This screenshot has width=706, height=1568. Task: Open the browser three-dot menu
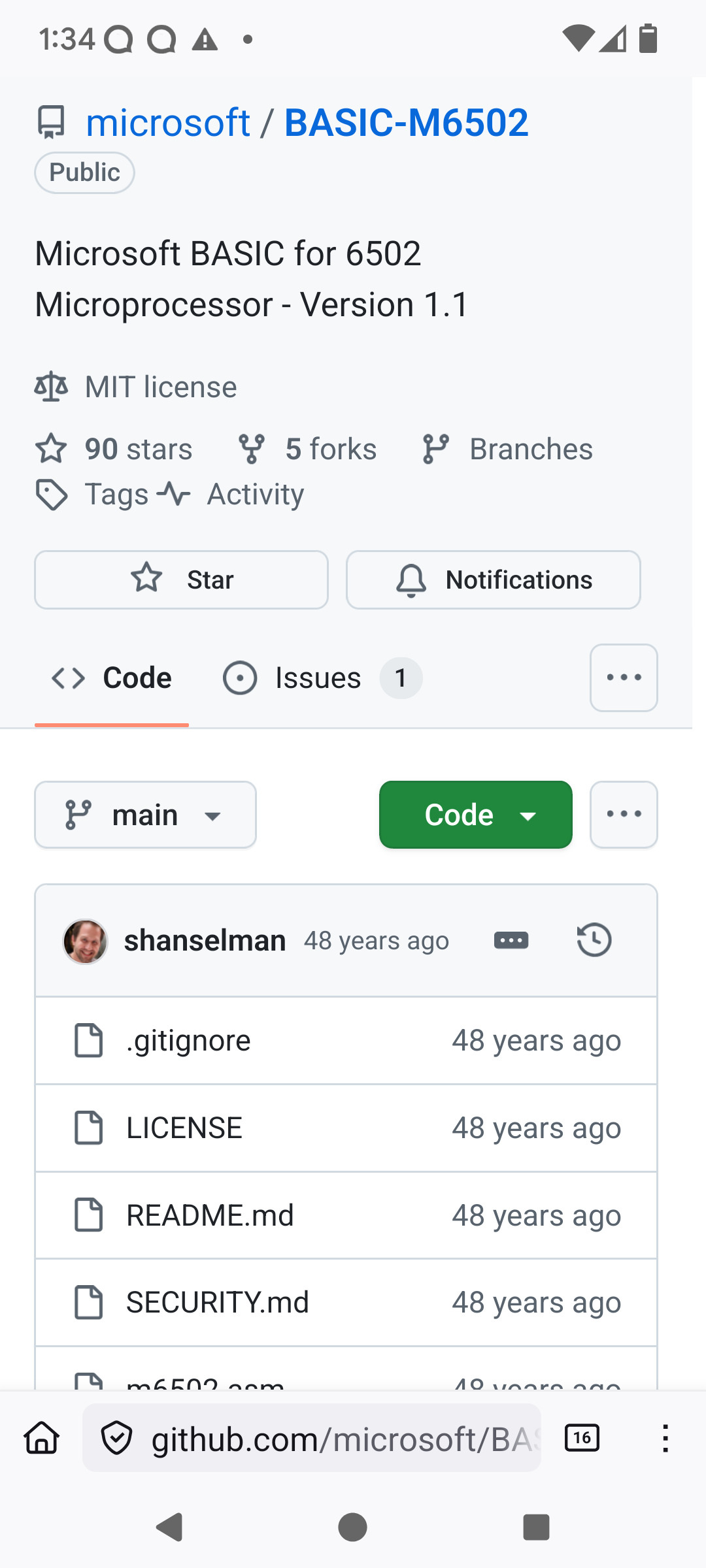coord(665,1438)
